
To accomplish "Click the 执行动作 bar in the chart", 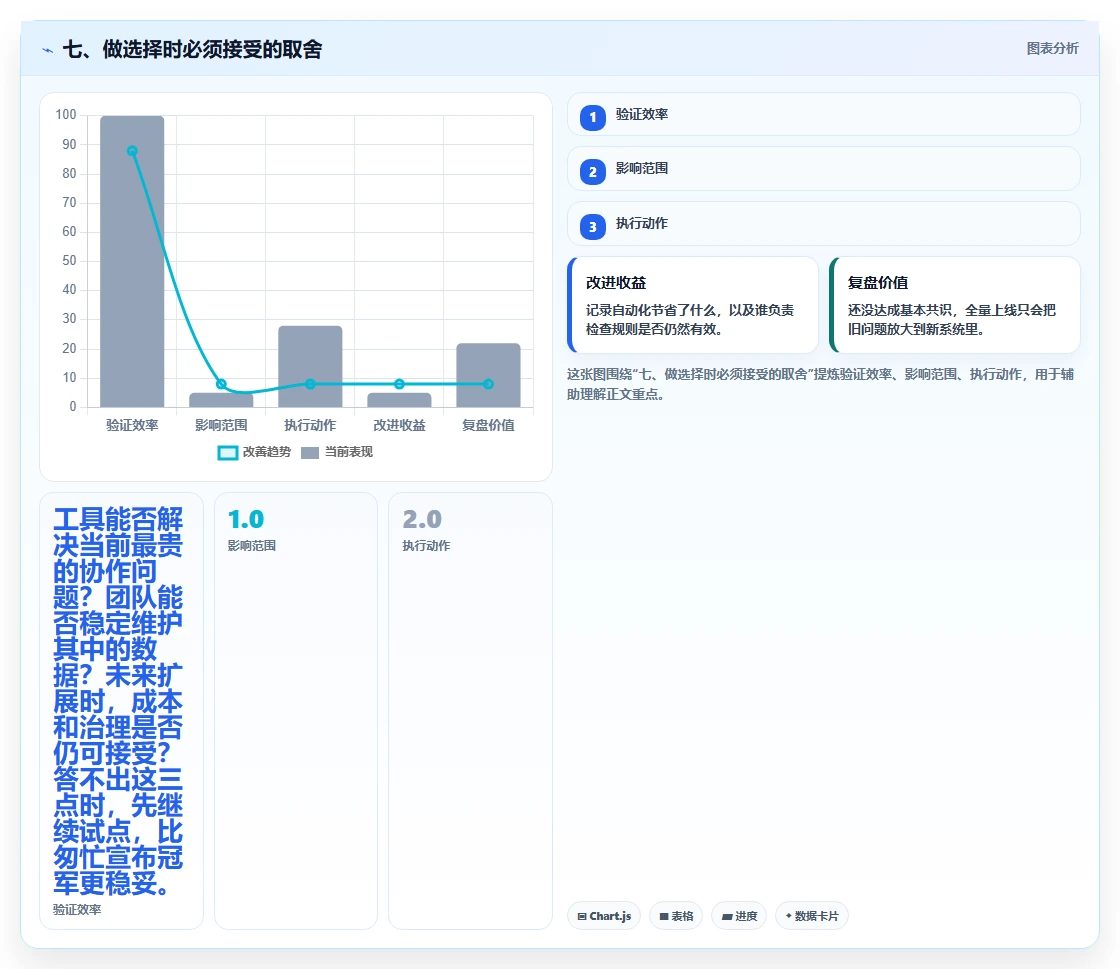I will pos(310,366).
